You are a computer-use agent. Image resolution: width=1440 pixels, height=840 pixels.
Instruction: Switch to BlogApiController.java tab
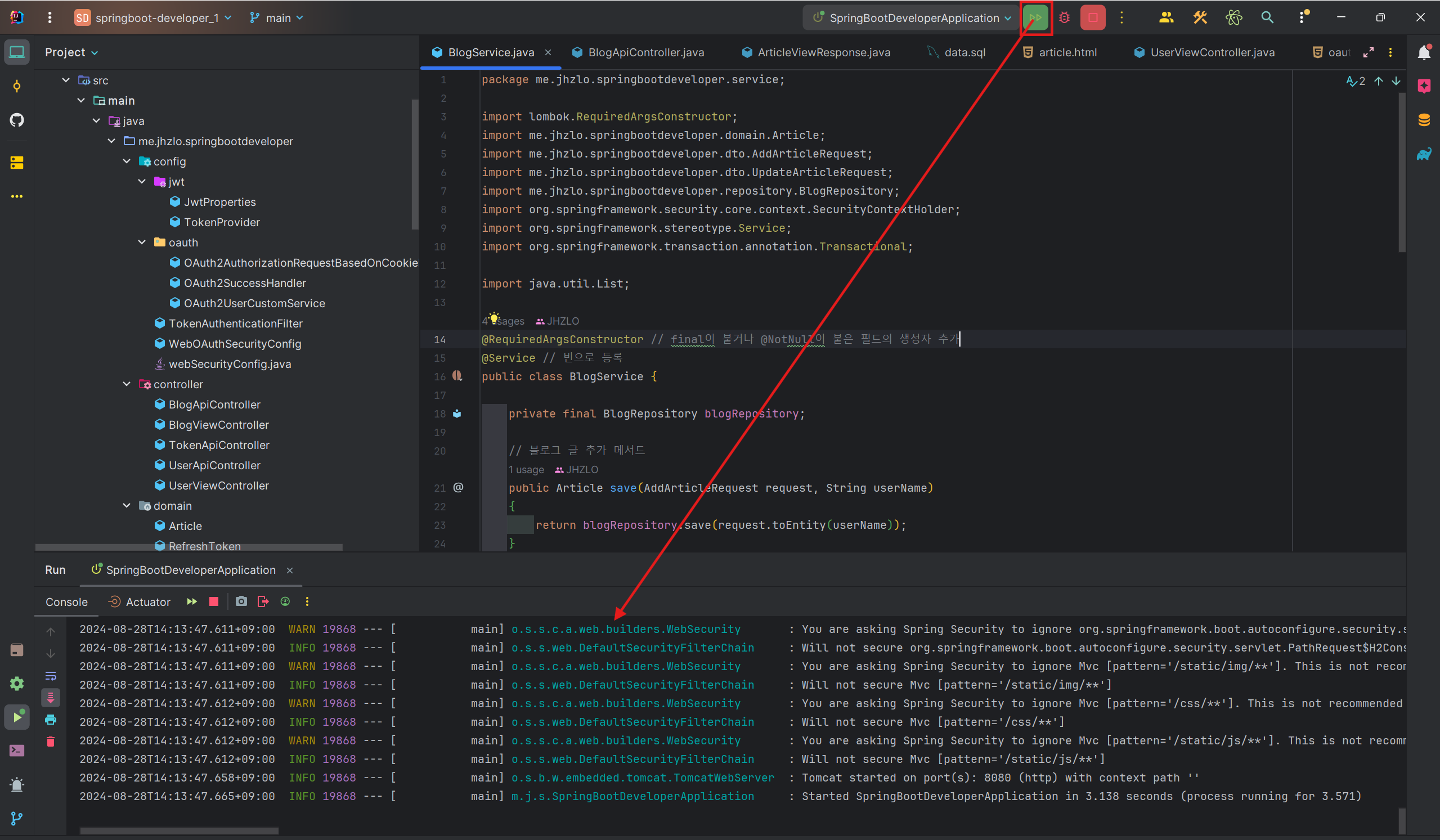(645, 52)
